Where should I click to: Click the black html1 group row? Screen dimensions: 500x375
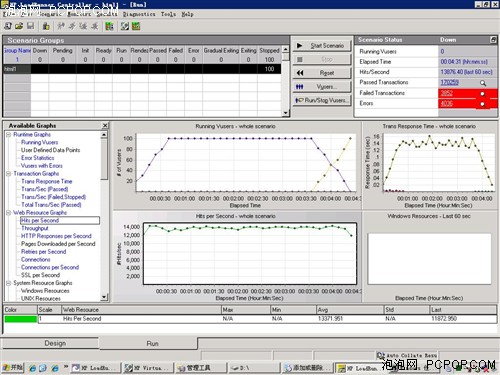(142, 69)
